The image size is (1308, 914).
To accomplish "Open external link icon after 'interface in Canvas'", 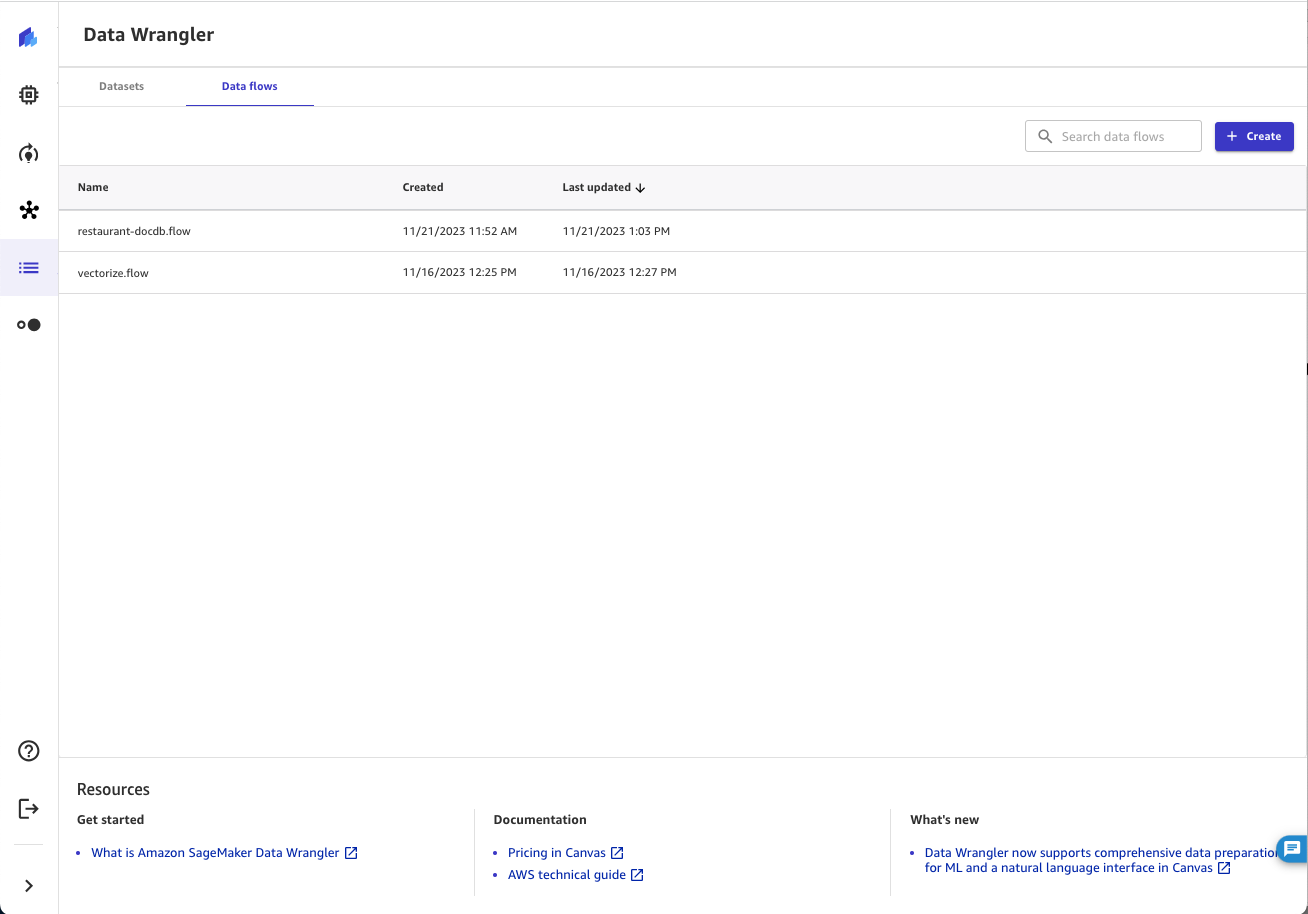I will pos(1224,868).
